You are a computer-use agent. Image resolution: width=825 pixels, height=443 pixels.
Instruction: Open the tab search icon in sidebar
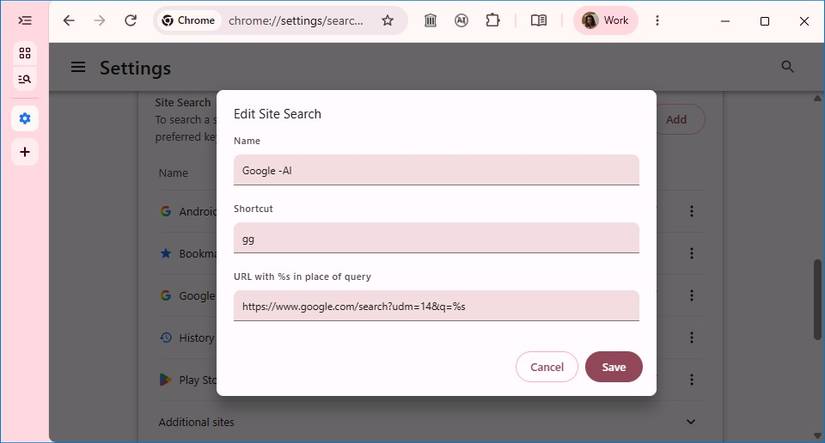25,79
